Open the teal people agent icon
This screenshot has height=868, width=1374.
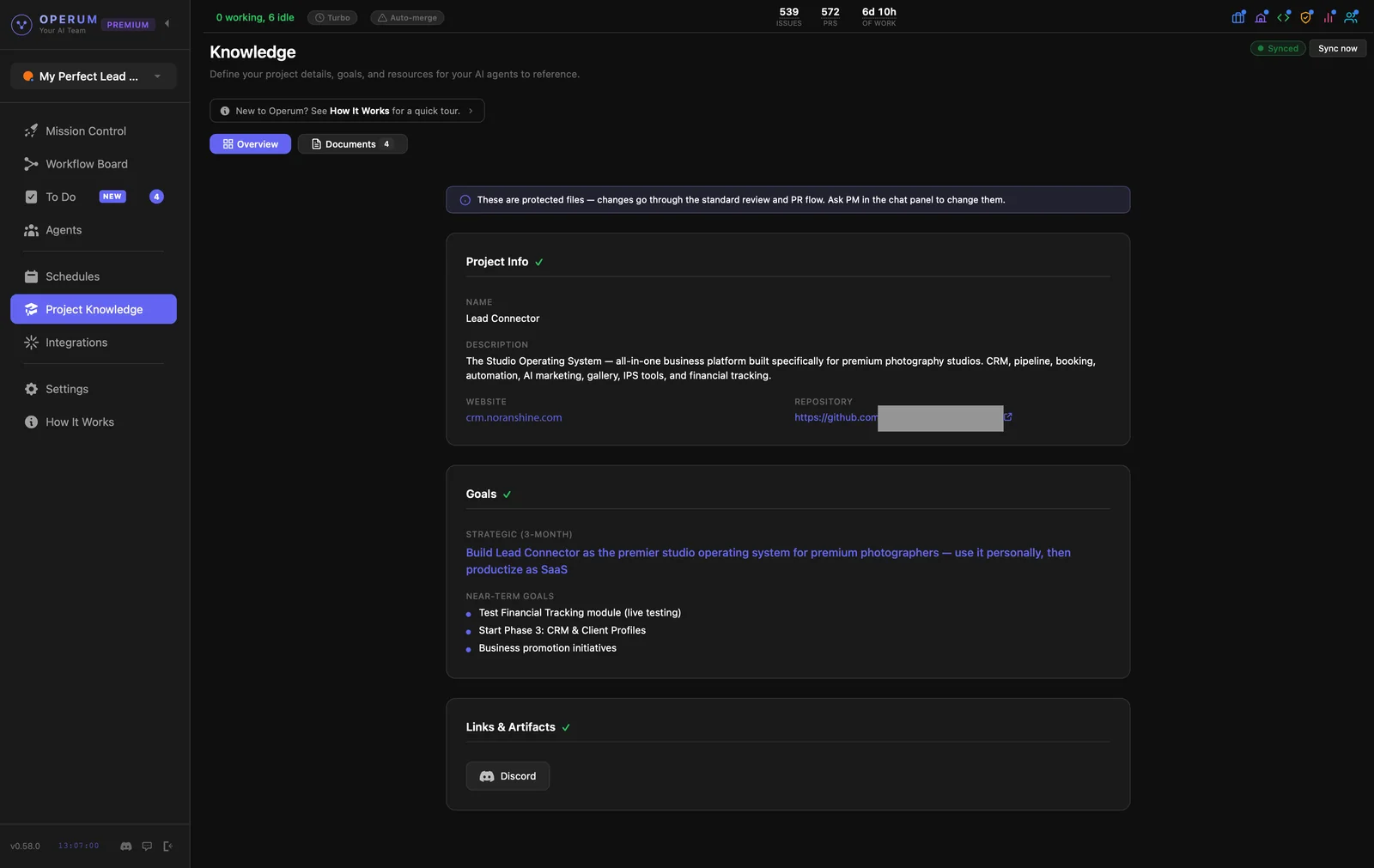pos(1352,17)
